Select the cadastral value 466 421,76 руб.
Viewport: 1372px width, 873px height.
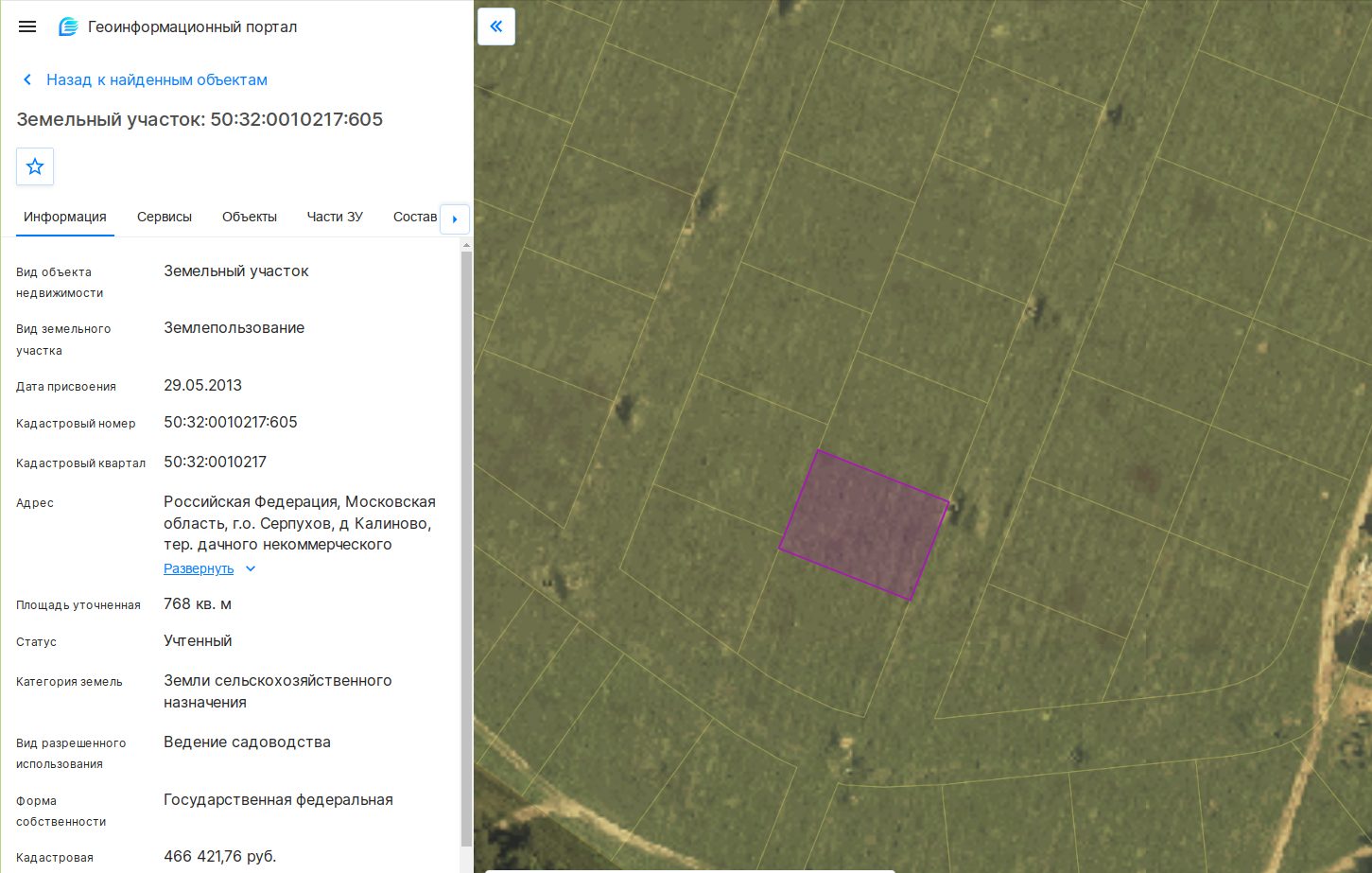point(220,856)
